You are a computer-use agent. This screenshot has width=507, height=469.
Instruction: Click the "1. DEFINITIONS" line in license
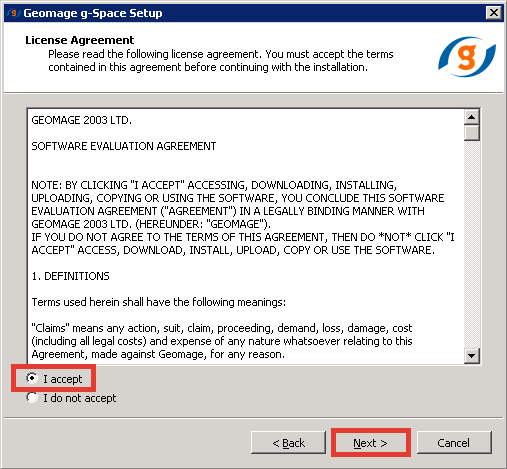[70, 276]
